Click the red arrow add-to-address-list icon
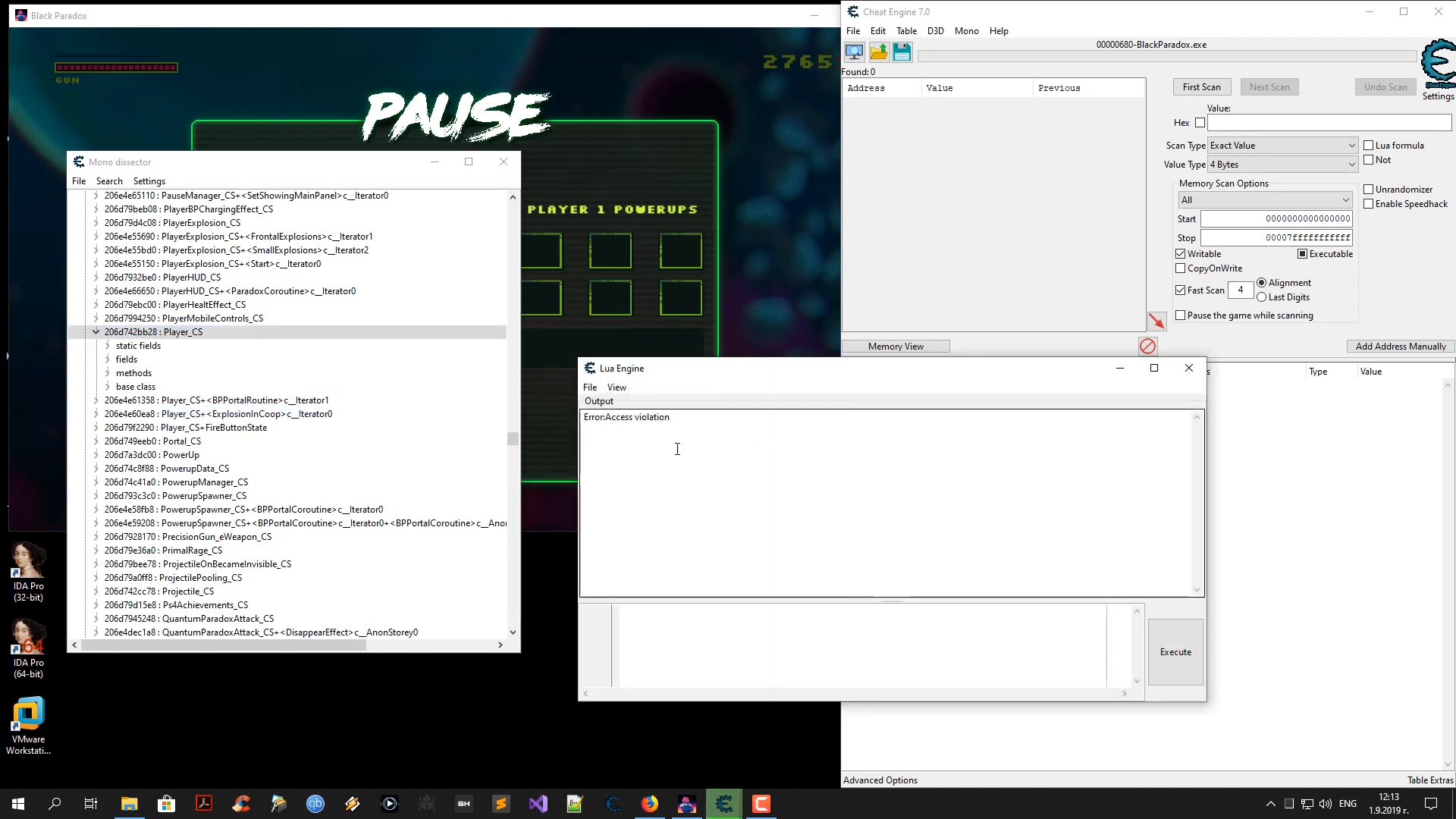1456x819 pixels. click(x=1156, y=322)
